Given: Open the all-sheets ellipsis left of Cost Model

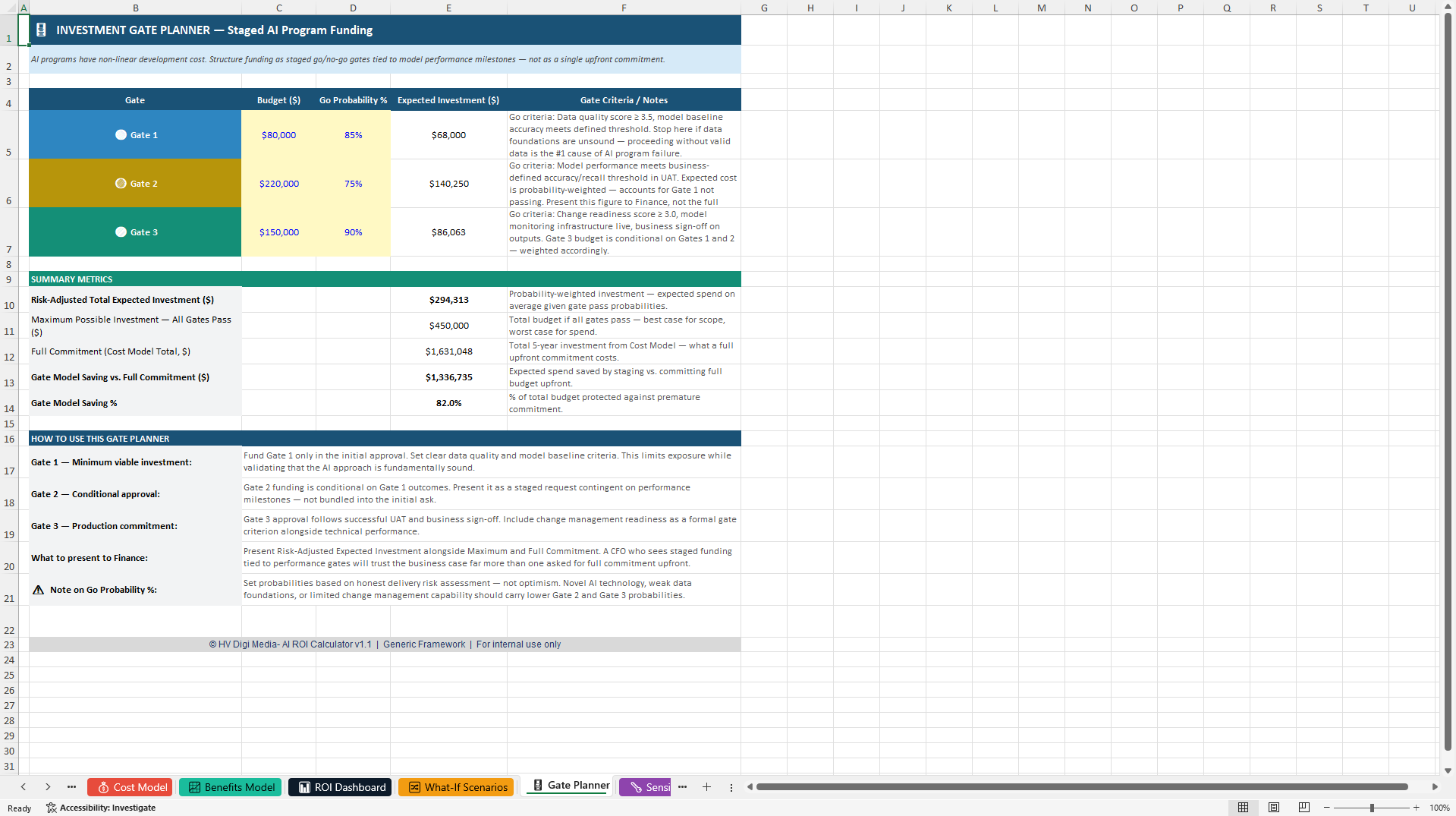Looking at the screenshot, I should click(71, 787).
